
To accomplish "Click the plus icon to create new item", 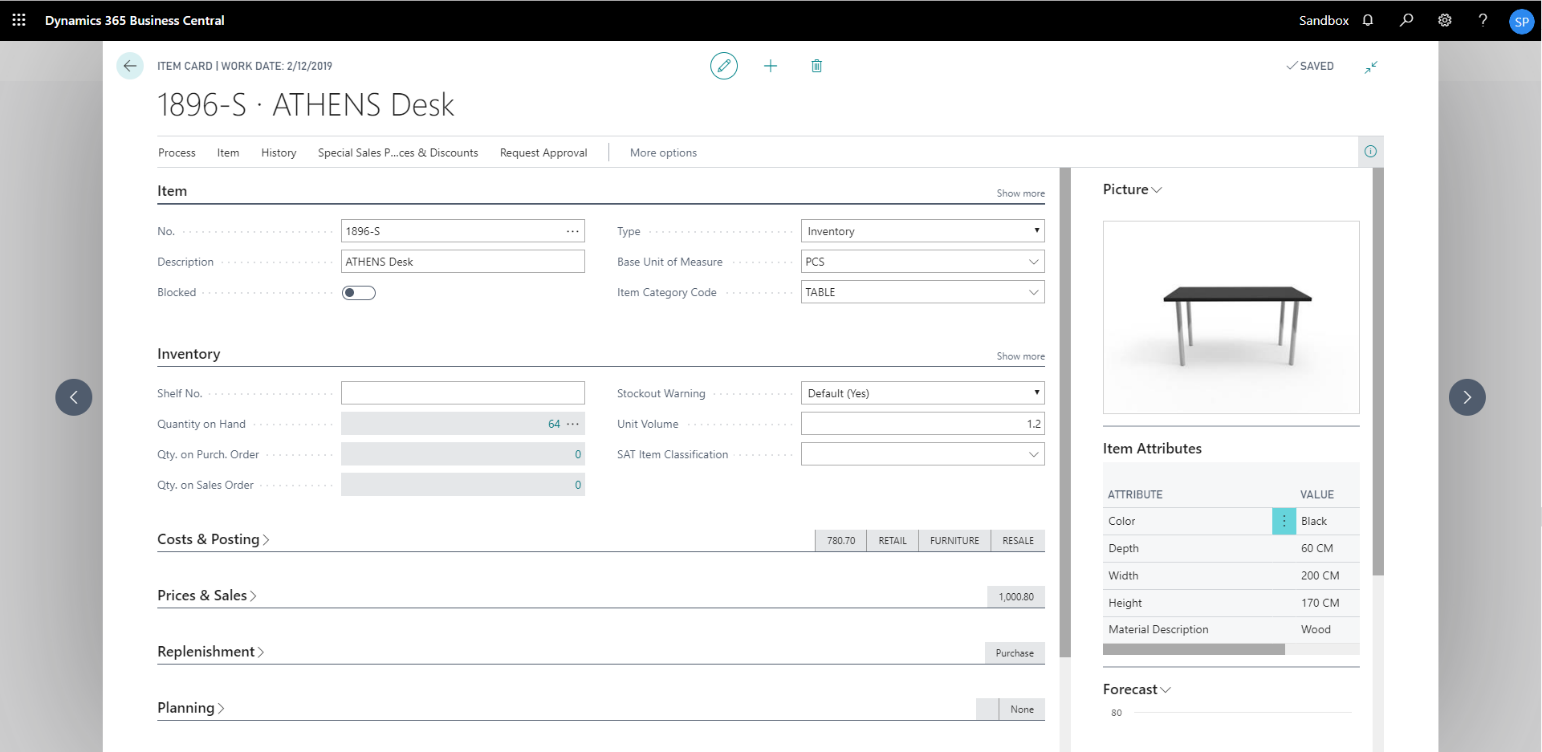I will [x=770, y=66].
